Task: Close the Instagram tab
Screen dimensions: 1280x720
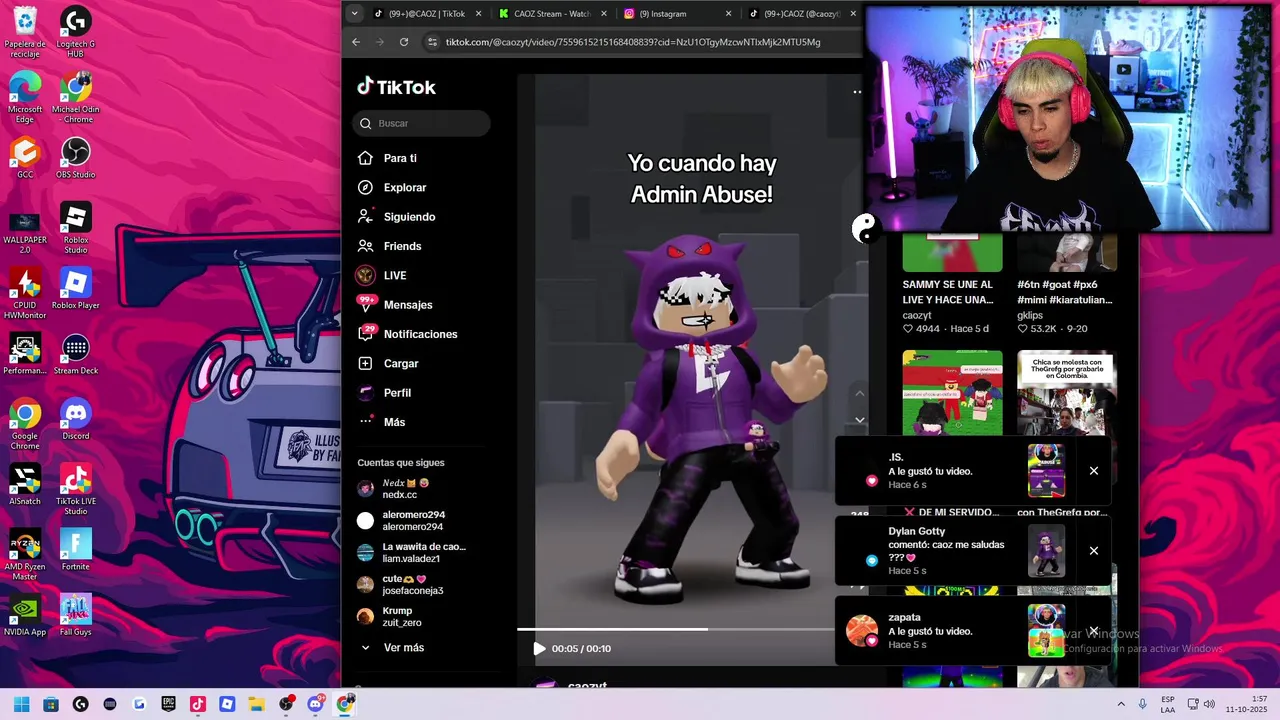Action: pyautogui.click(x=728, y=14)
